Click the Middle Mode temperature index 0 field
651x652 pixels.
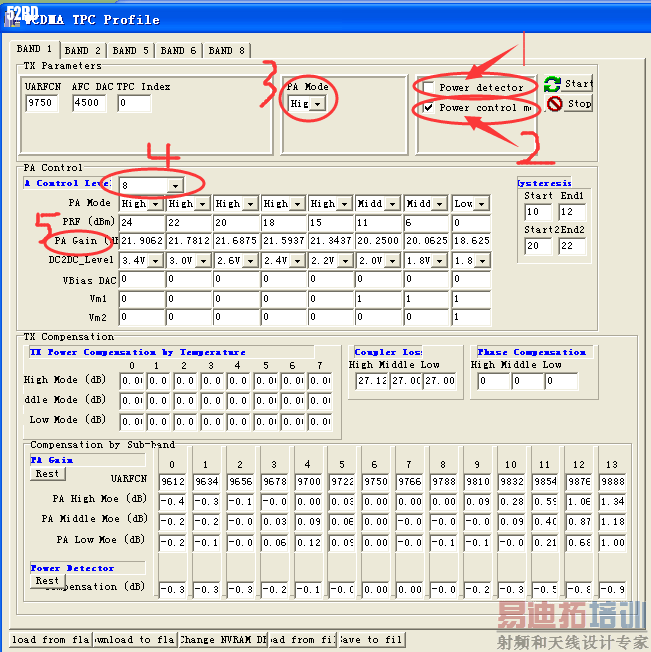coord(133,401)
